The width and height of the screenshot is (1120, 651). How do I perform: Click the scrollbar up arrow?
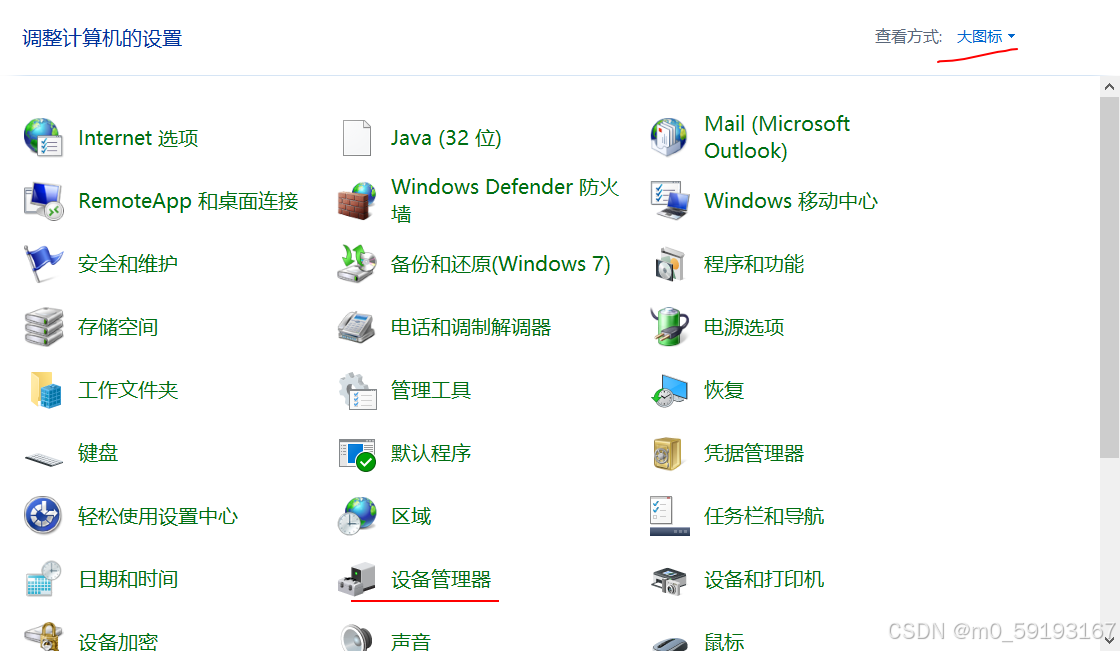pos(1109,86)
